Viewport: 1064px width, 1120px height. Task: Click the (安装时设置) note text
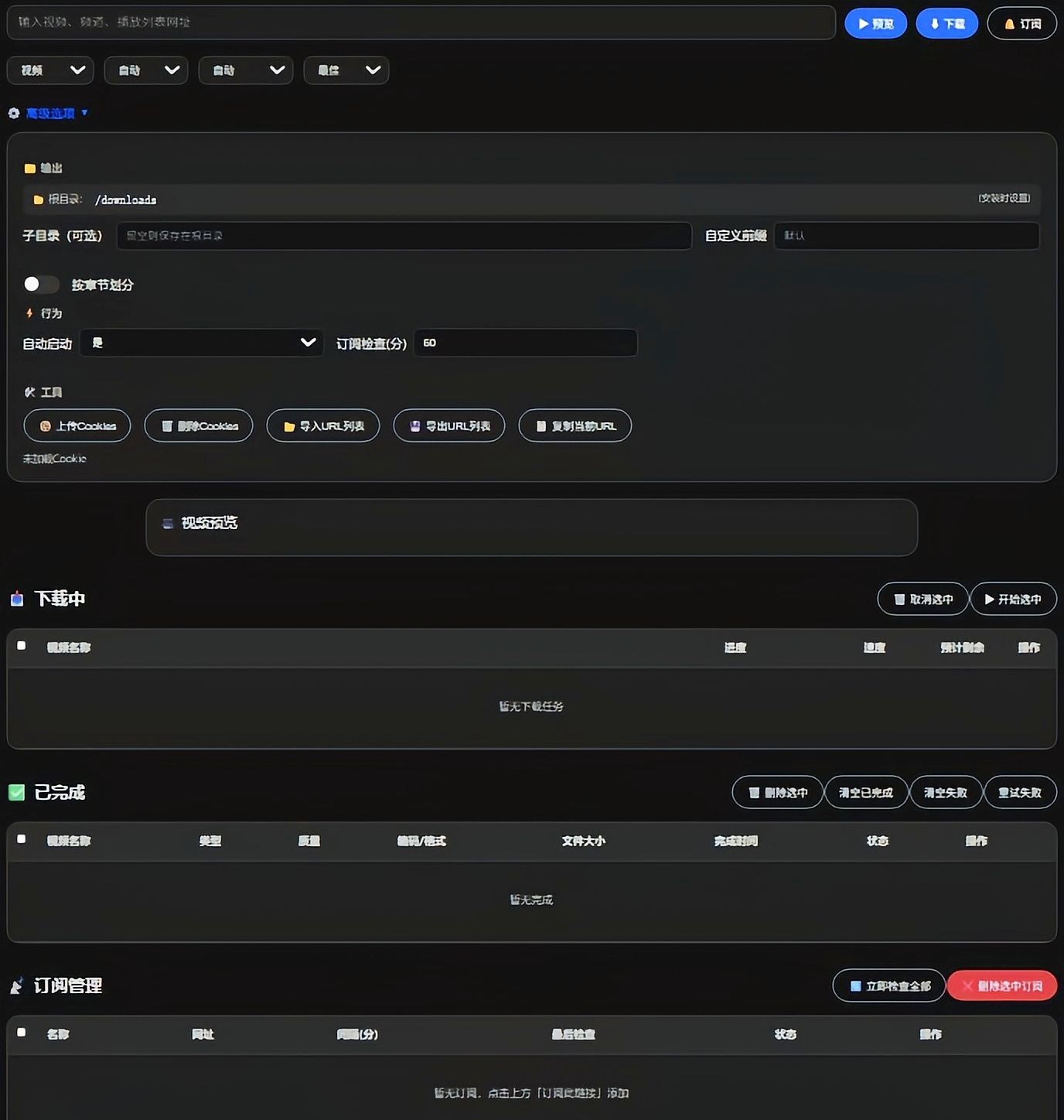pyautogui.click(x=1004, y=198)
